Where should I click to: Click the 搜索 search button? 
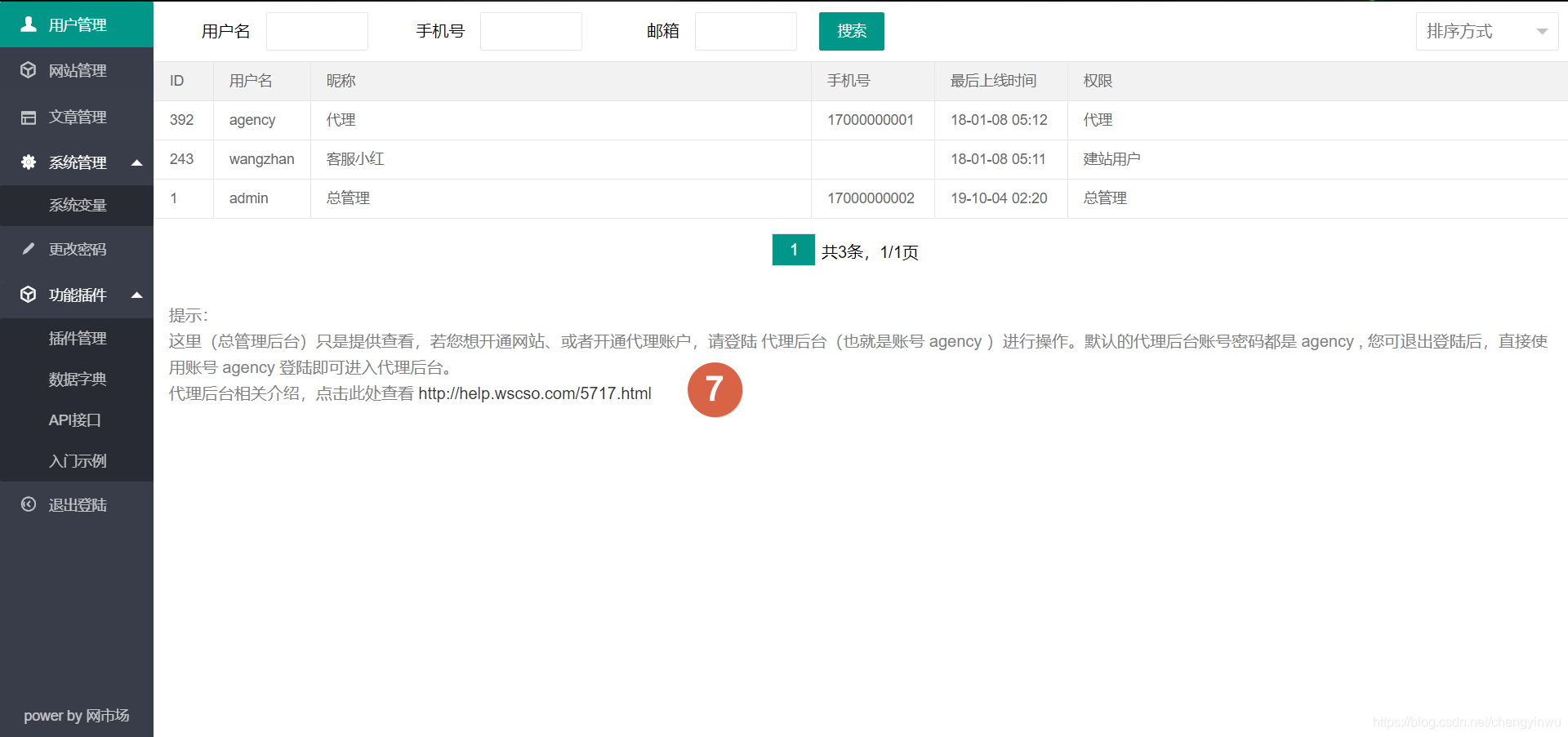click(852, 31)
